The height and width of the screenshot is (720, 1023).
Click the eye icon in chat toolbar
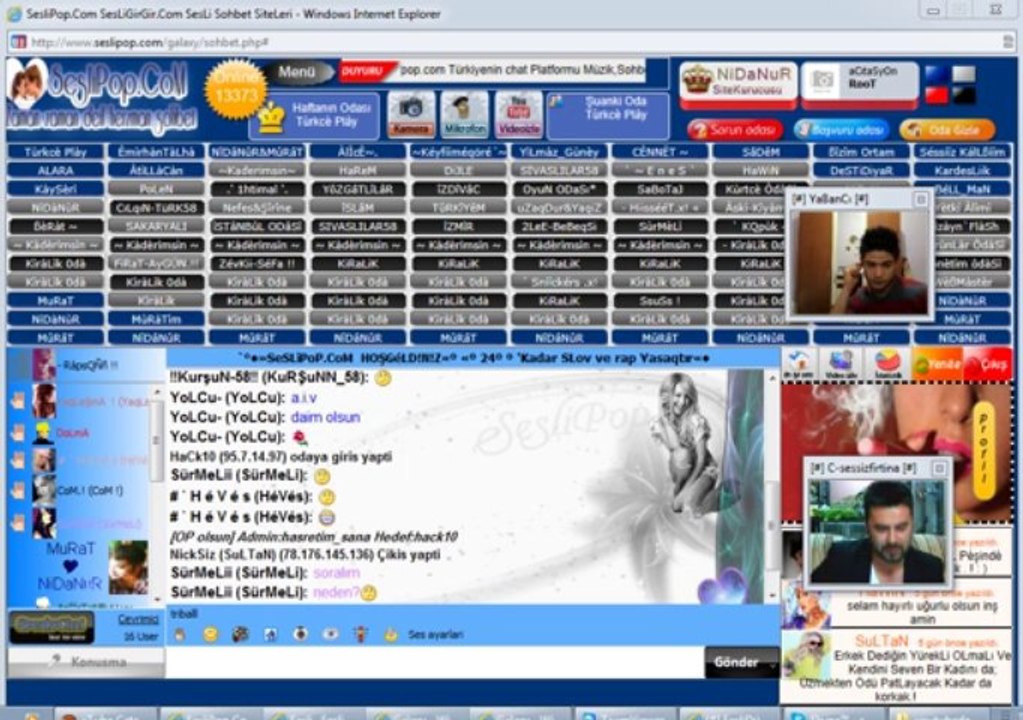(x=331, y=634)
